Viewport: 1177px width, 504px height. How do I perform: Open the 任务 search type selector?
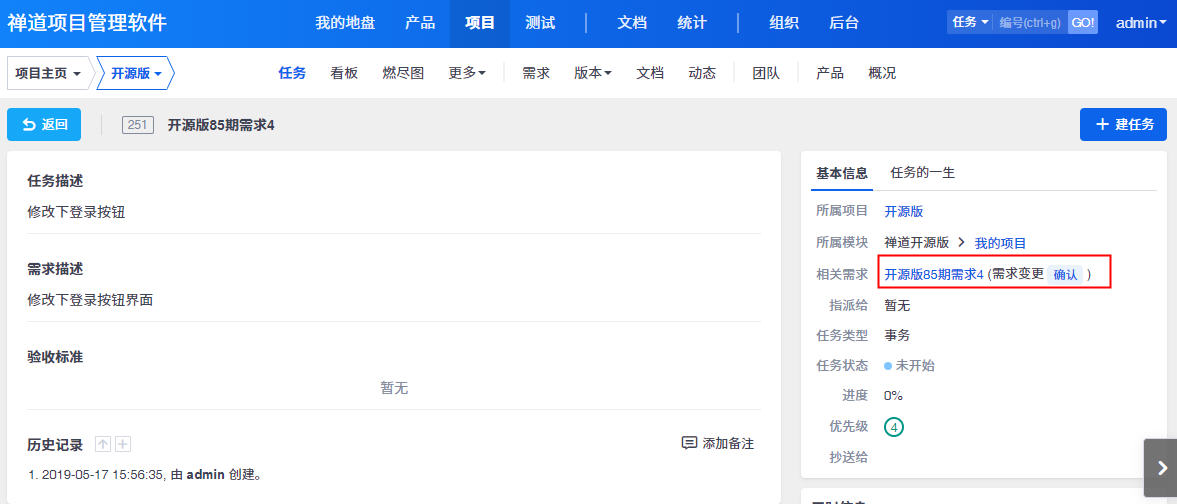(970, 22)
